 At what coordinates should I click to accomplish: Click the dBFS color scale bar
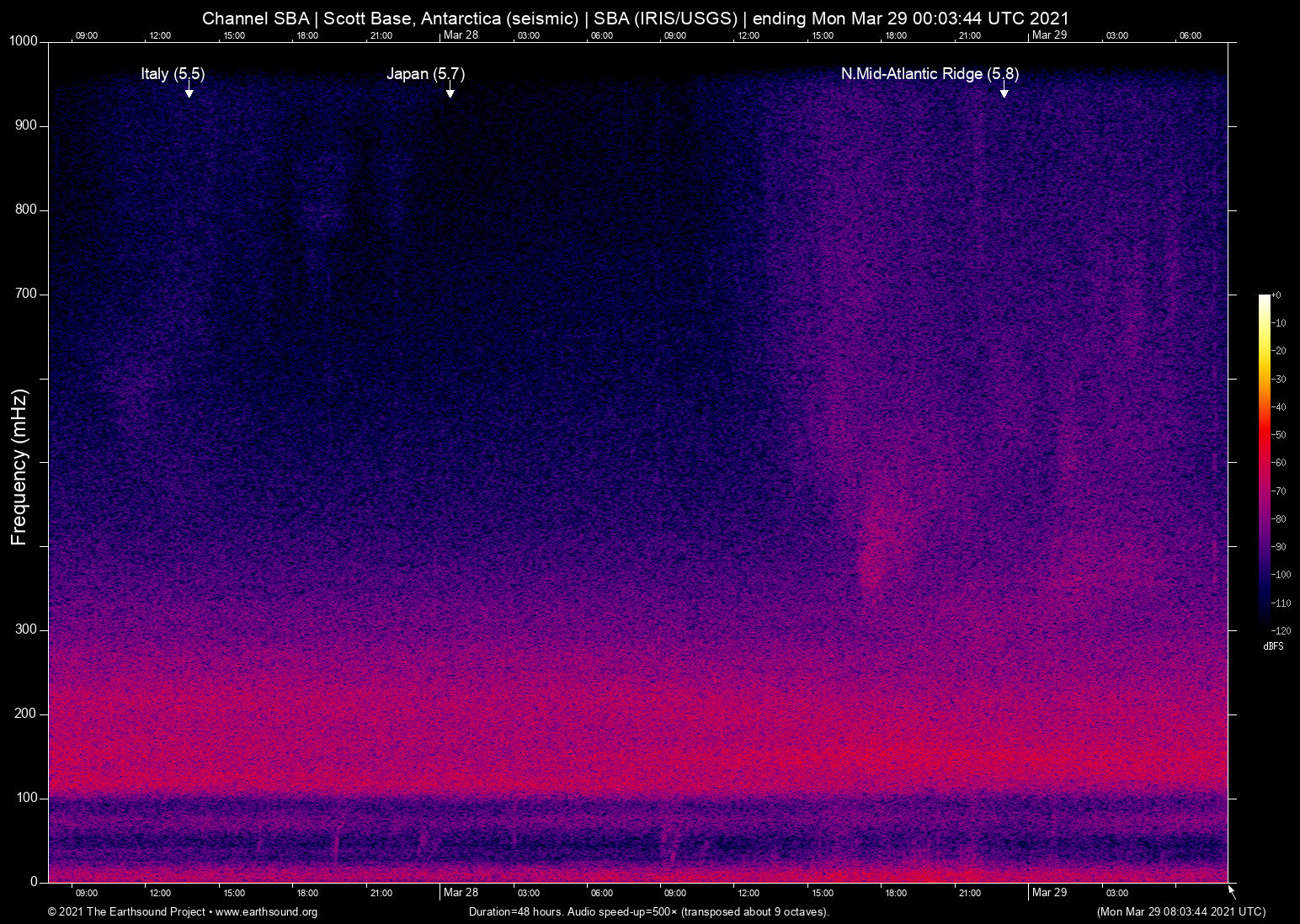point(1264,462)
